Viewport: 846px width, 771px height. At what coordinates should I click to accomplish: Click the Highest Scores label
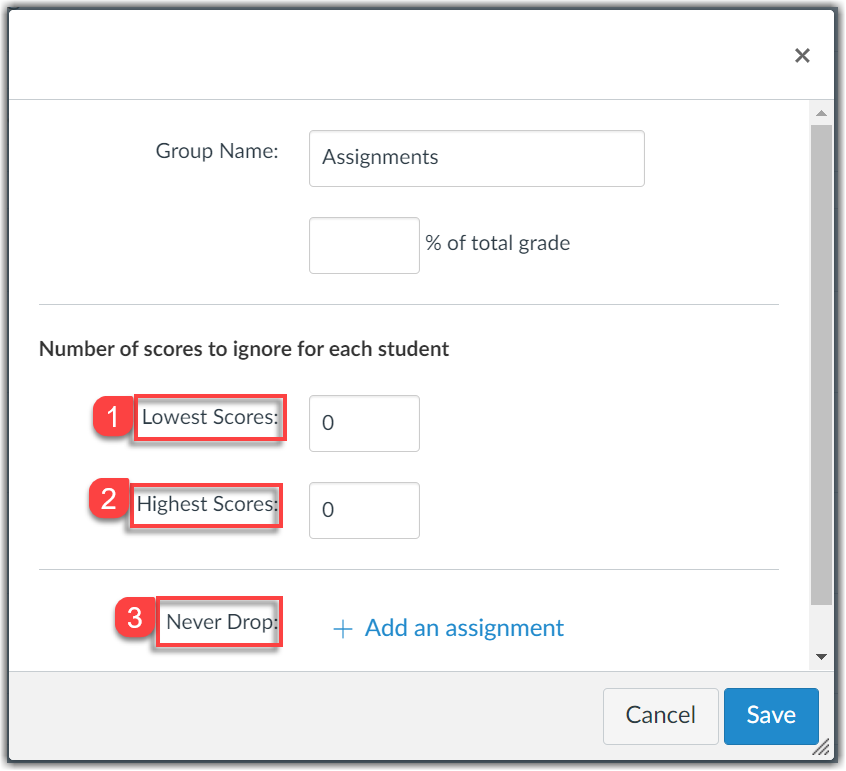(x=206, y=504)
